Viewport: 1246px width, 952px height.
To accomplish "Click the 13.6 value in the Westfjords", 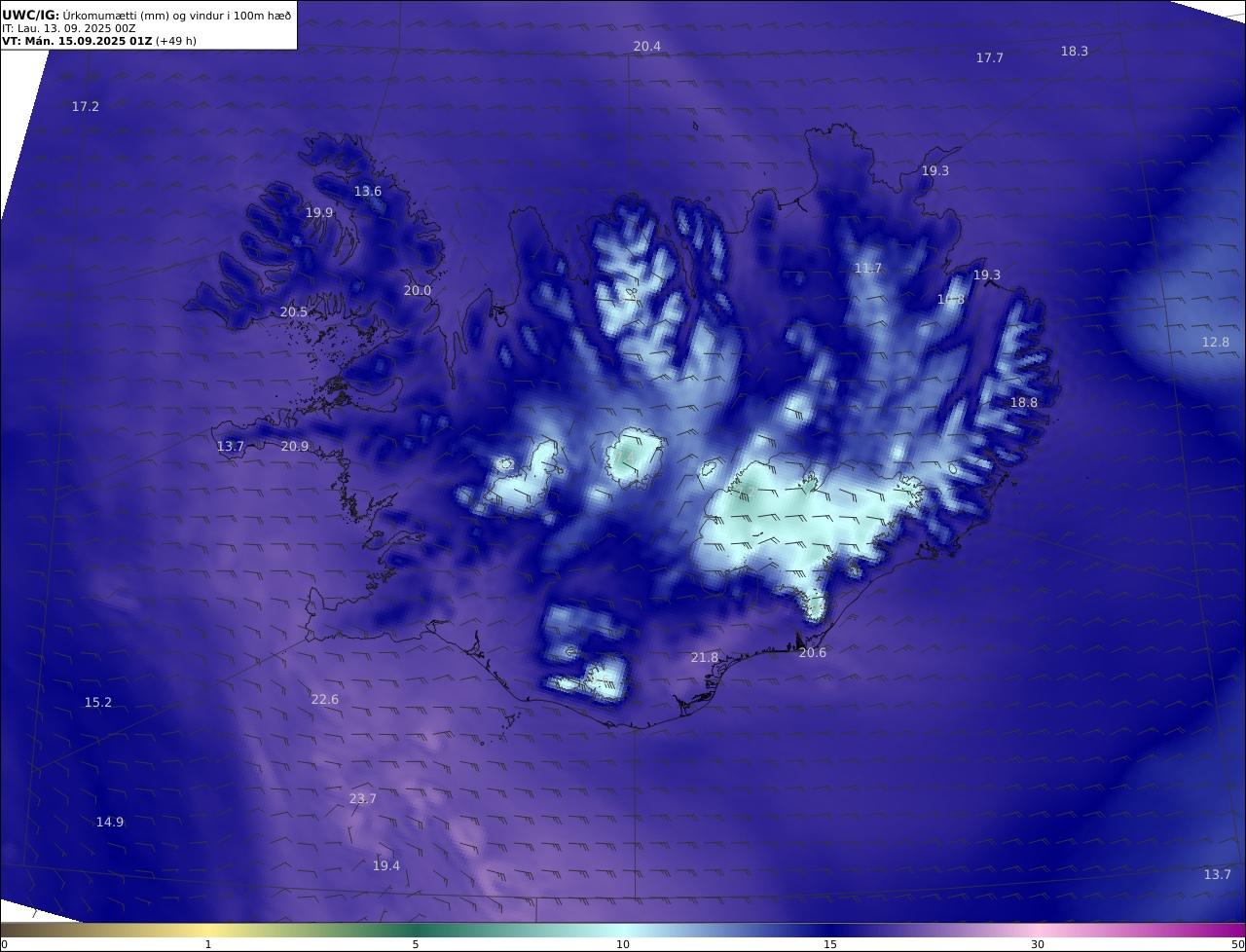I will (x=367, y=192).
